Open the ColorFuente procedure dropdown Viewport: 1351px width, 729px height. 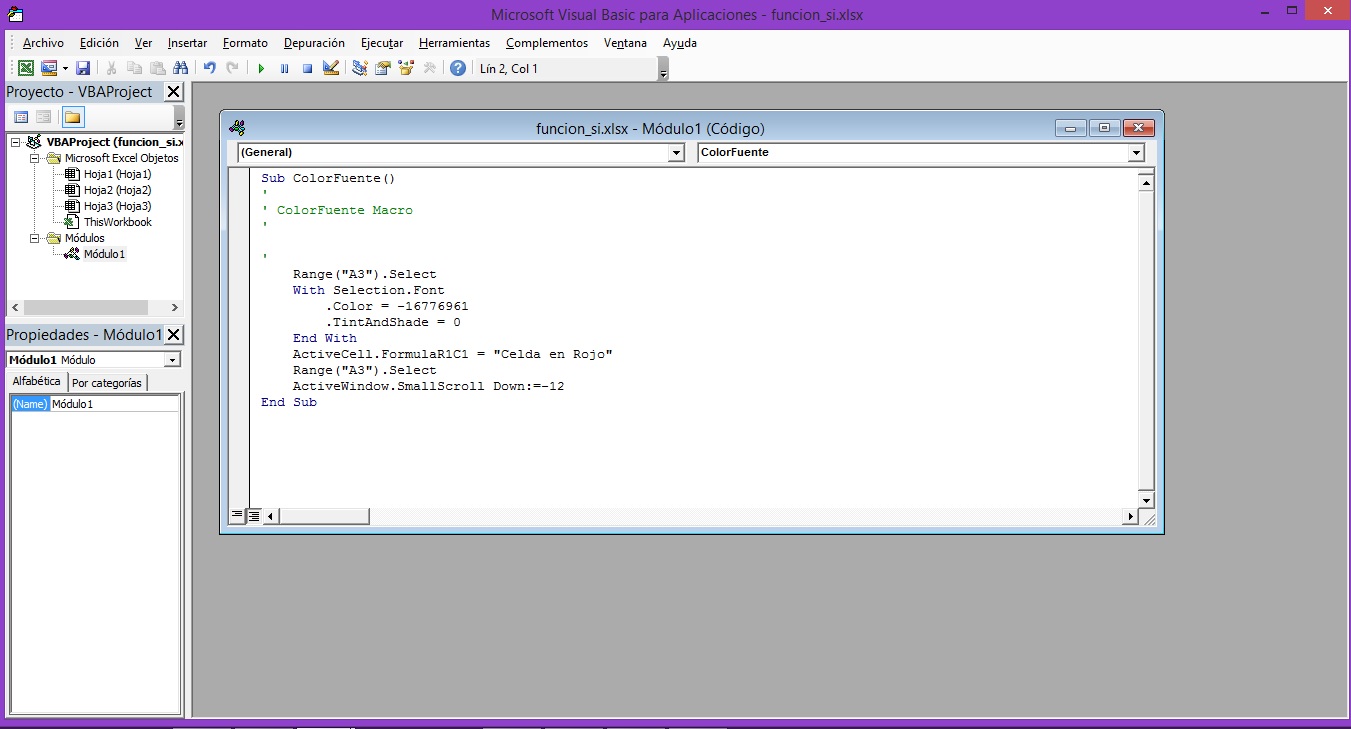[1136, 153]
